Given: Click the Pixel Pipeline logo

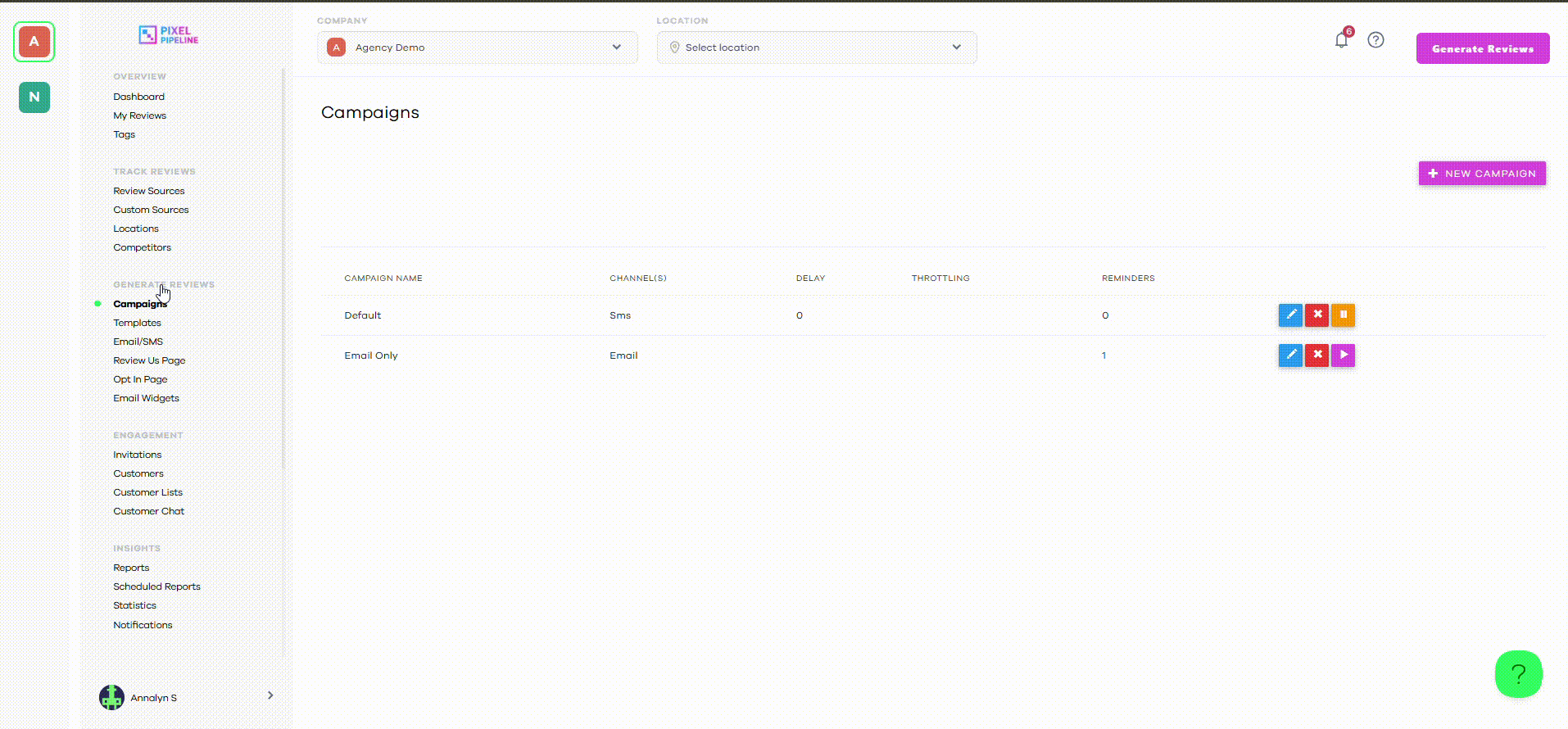Looking at the screenshot, I should [169, 34].
